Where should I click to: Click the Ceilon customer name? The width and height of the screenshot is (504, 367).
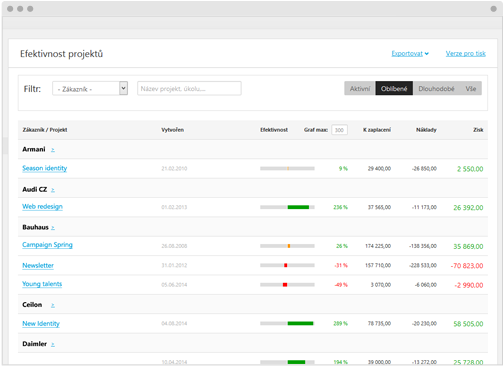[x=32, y=305]
